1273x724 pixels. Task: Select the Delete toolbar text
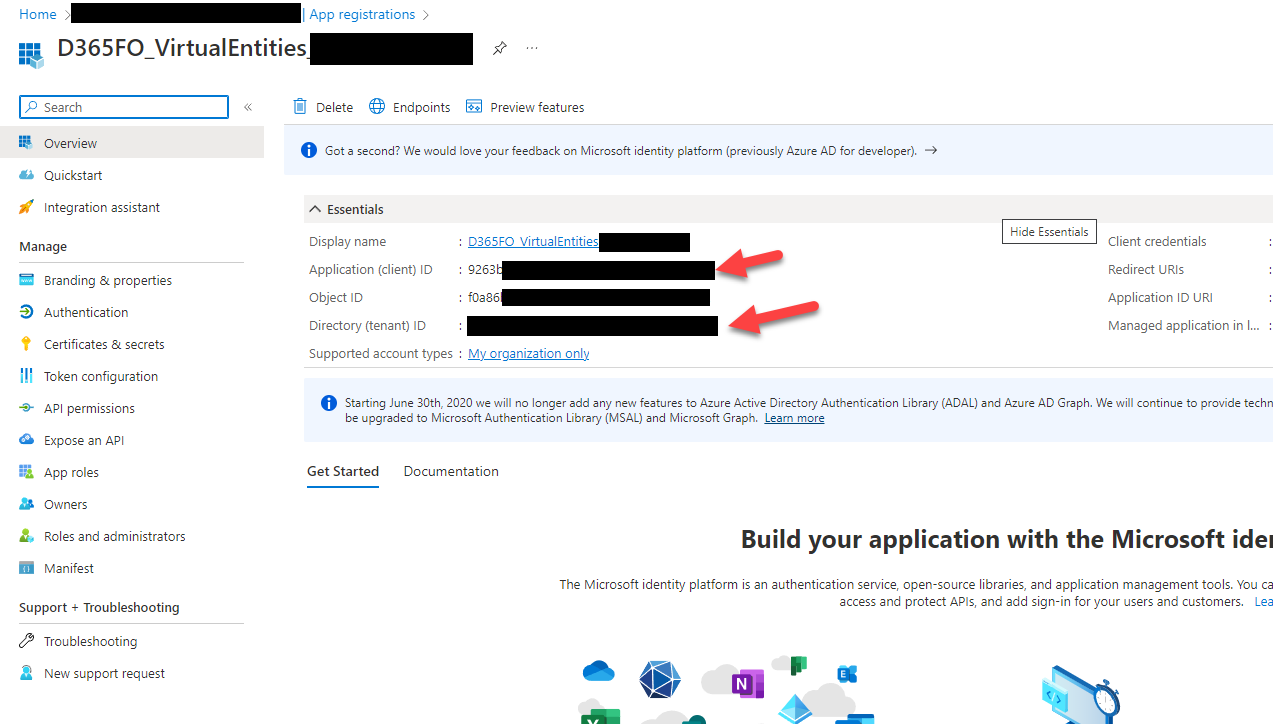pos(334,107)
